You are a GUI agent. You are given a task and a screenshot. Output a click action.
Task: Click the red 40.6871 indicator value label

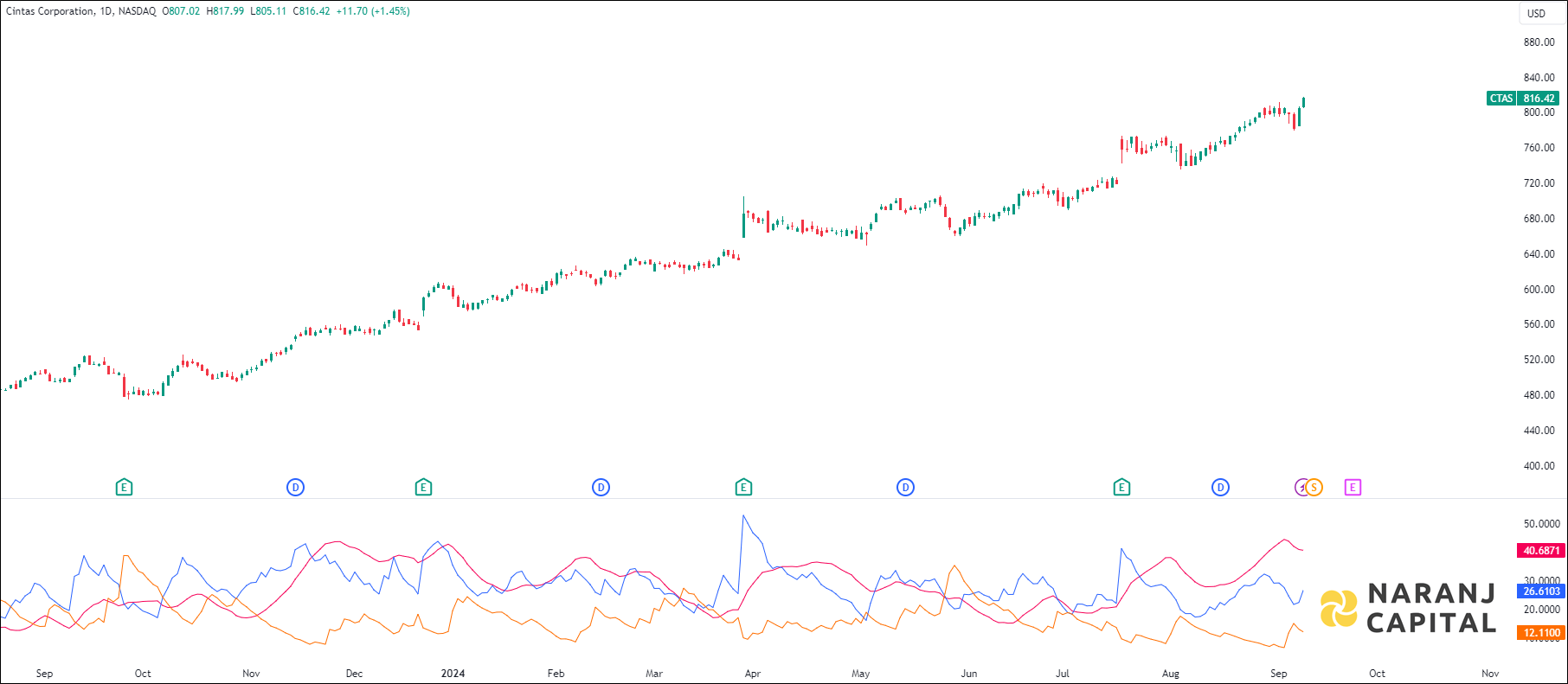pyautogui.click(x=1541, y=551)
